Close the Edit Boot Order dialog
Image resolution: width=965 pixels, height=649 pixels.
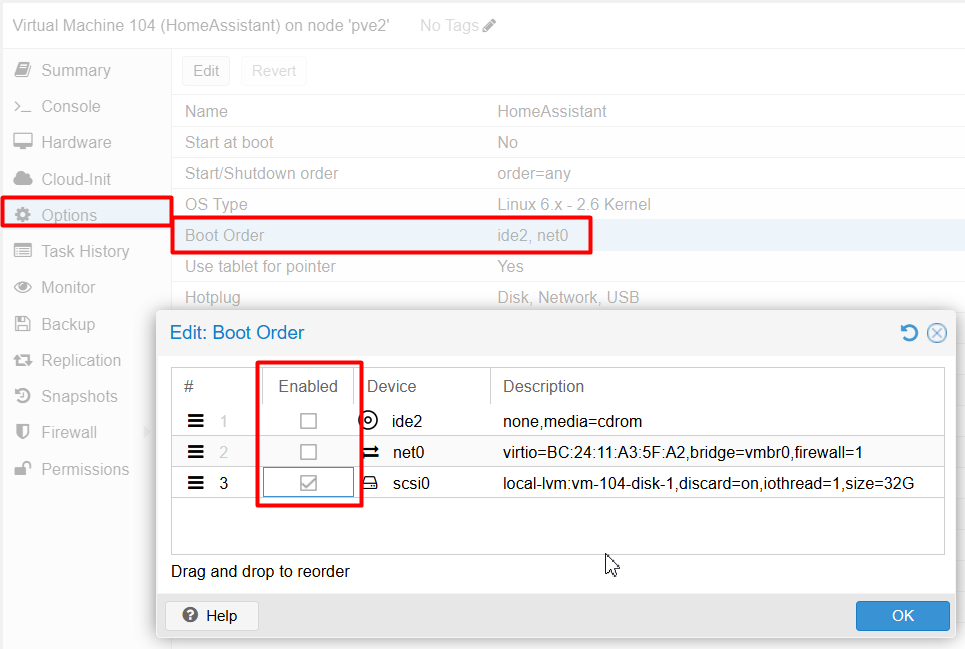click(x=937, y=333)
